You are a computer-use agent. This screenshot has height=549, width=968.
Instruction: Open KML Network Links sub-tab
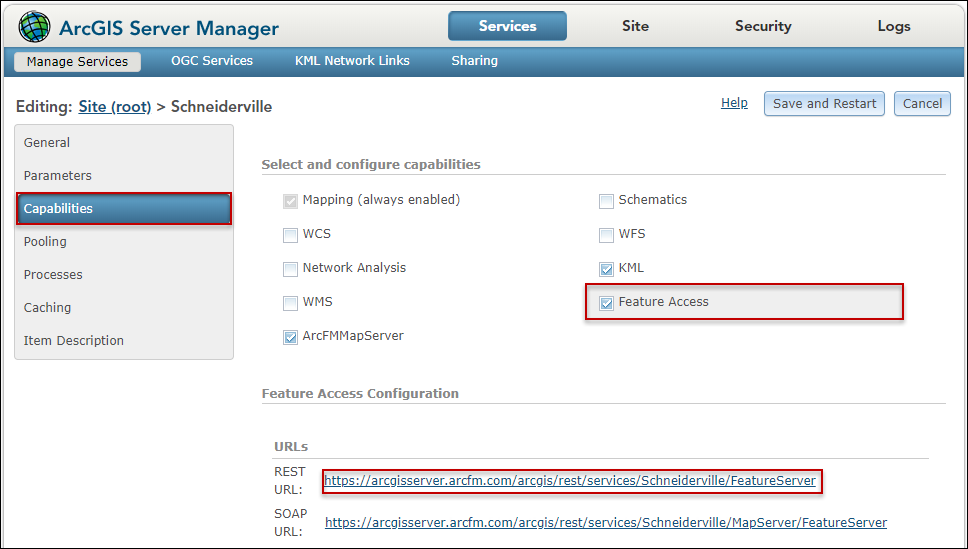pyautogui.click(x=352, y=61)
